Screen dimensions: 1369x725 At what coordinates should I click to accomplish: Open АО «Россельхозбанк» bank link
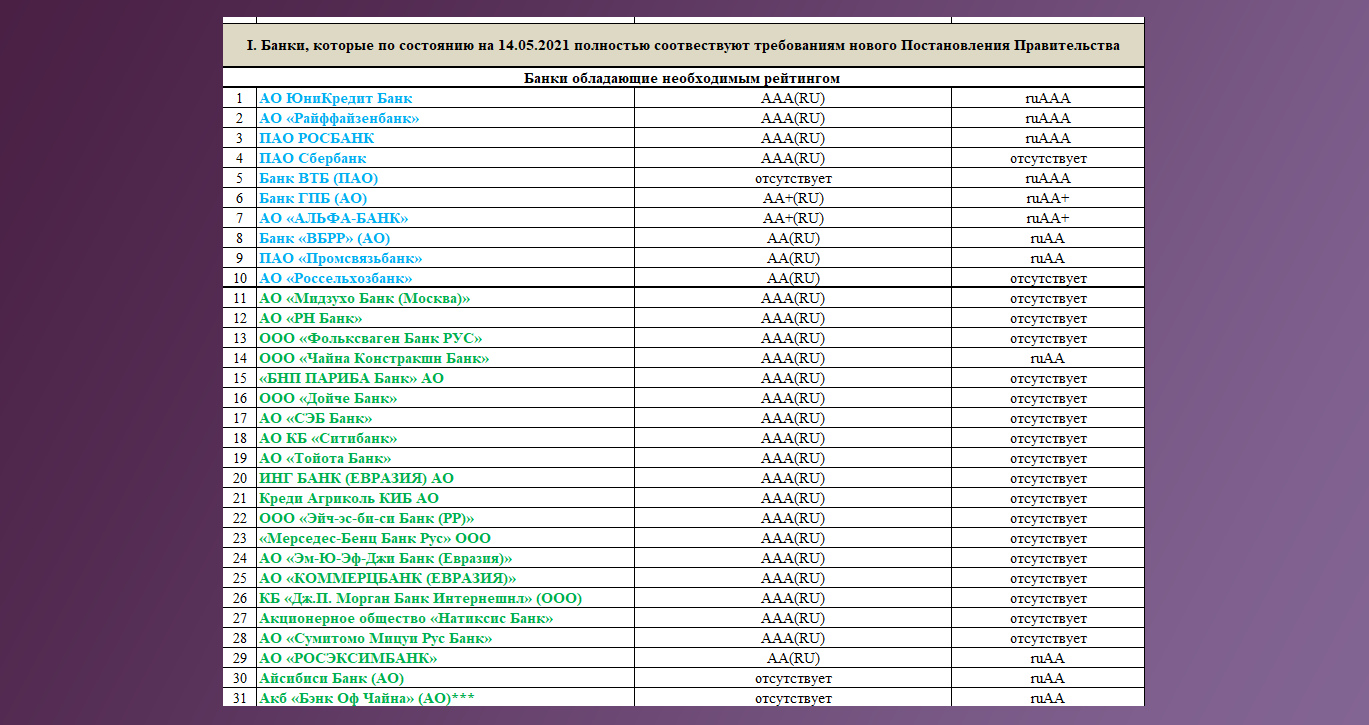coord(335,278)
